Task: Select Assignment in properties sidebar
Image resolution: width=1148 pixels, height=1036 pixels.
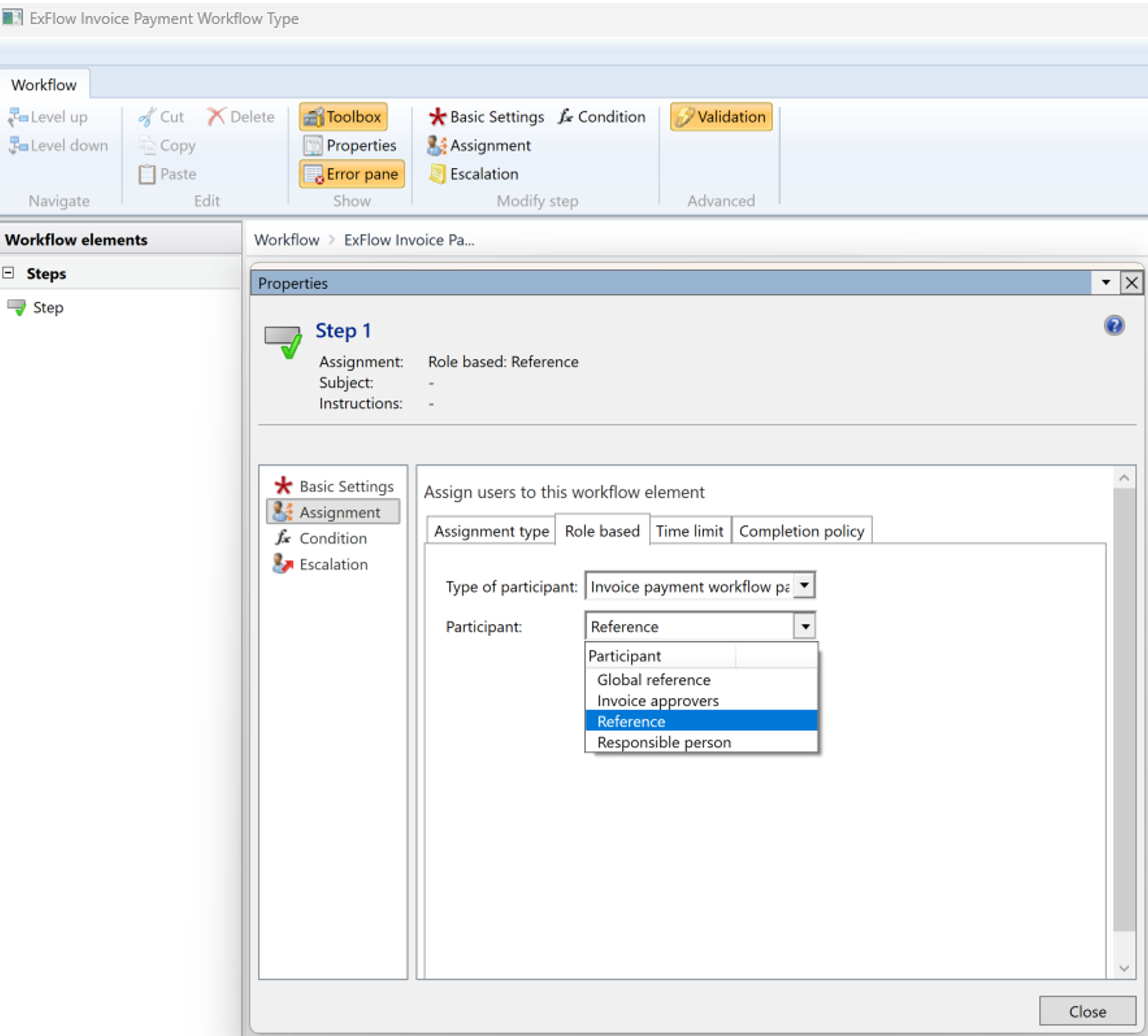Action: tap(333, 512)
